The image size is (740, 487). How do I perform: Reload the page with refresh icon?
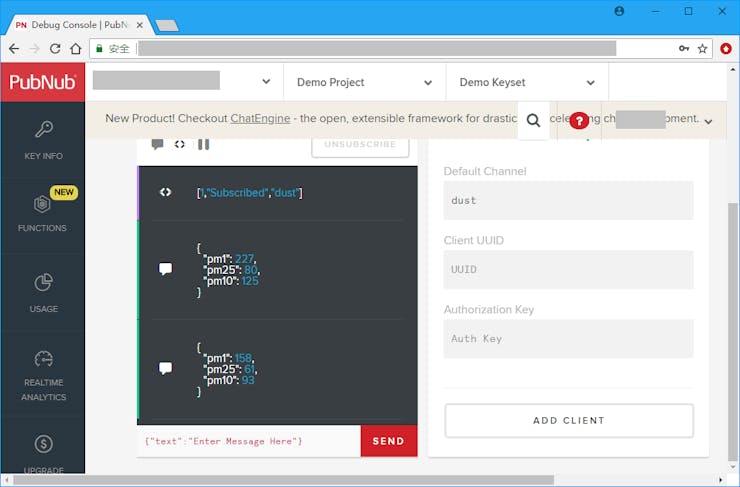coord(55,49)
